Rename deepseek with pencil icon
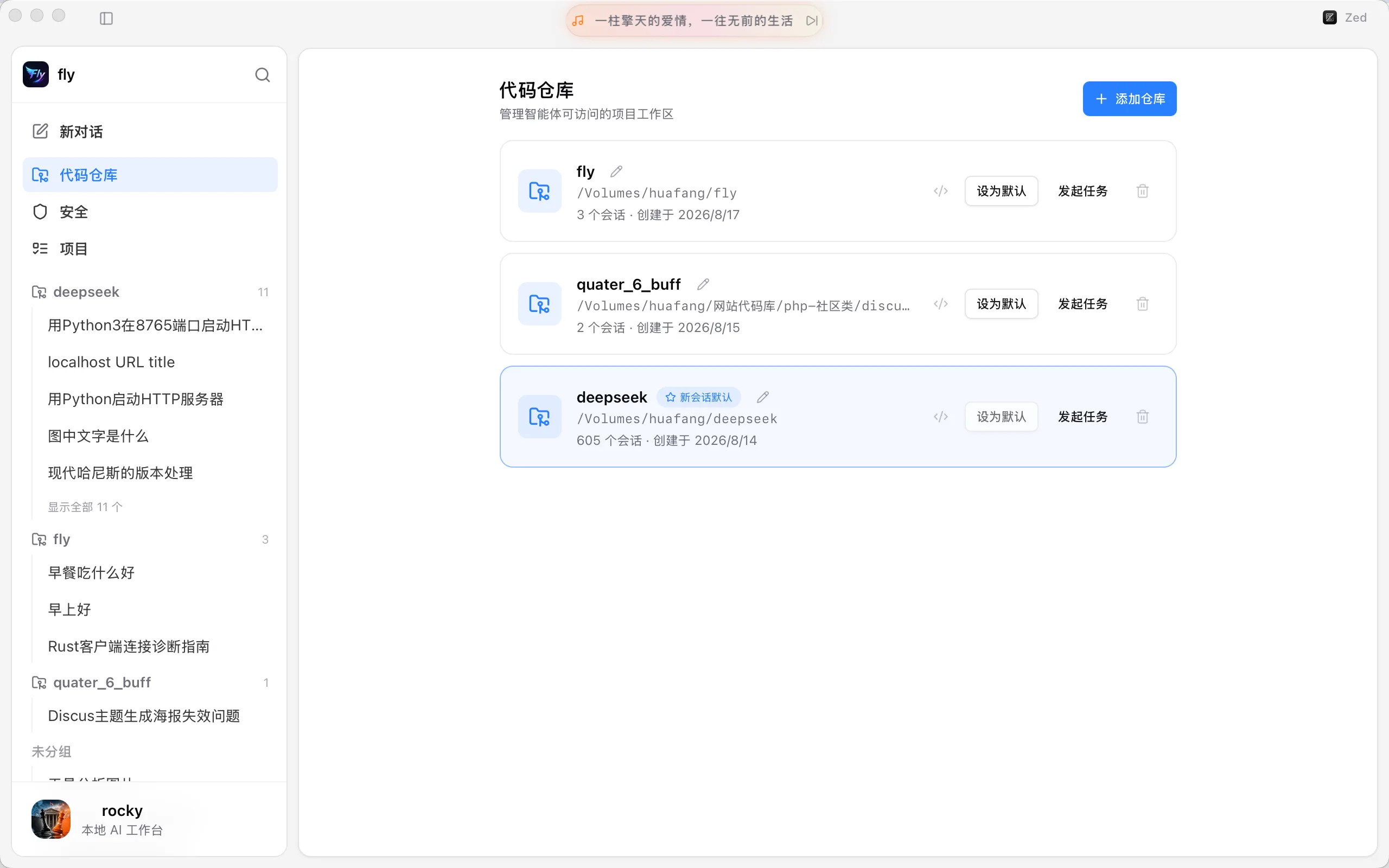Screen dimensions: 1389x868 click(x=763, y=397)
